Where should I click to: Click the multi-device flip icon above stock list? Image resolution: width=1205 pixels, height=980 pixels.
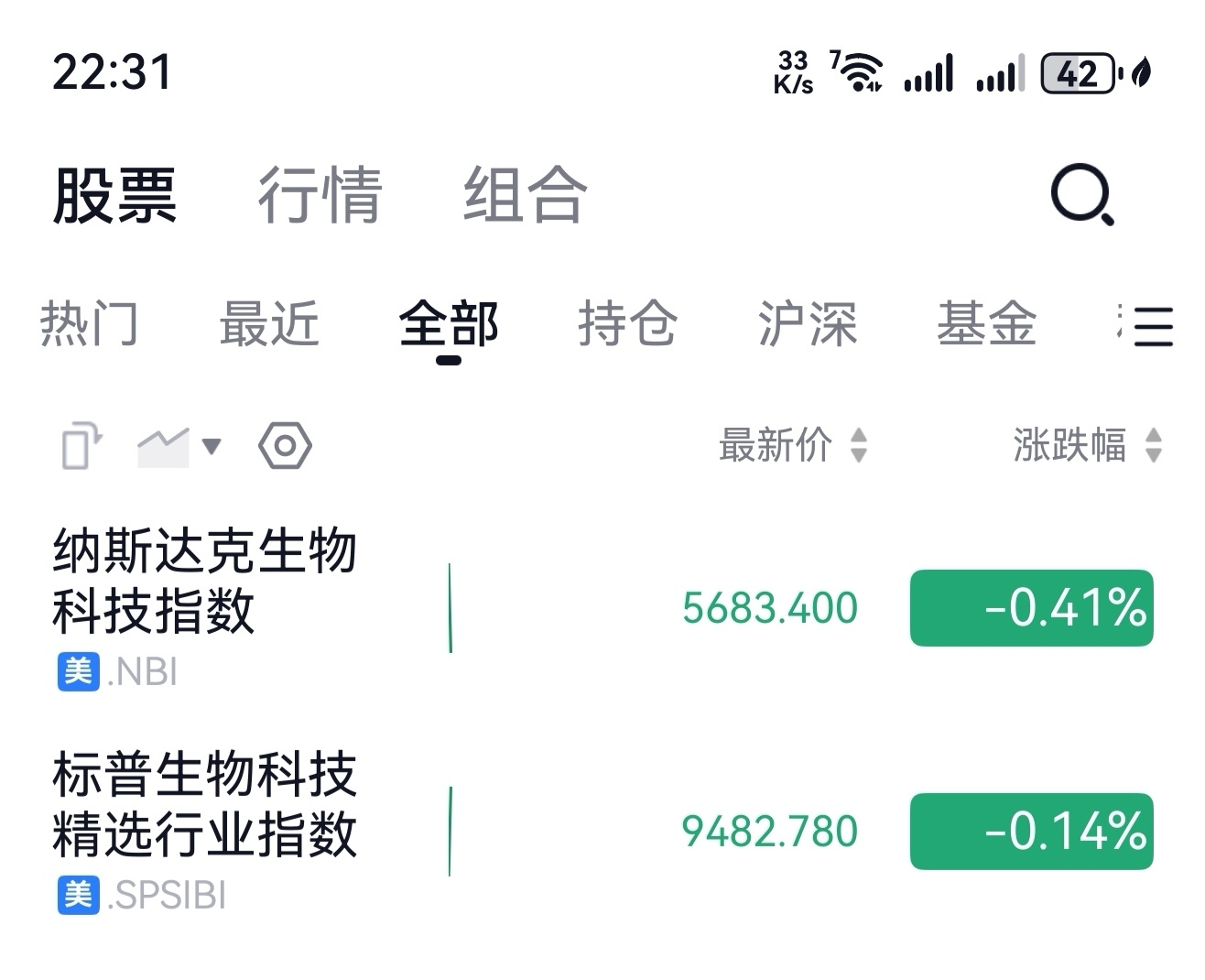[x=79, y=446]
